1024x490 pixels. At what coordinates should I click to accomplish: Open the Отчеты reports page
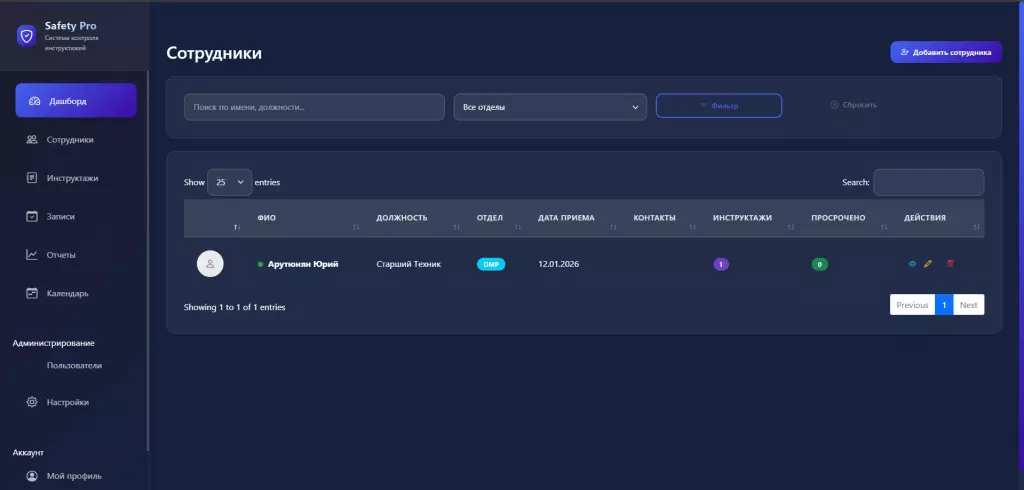61,255
